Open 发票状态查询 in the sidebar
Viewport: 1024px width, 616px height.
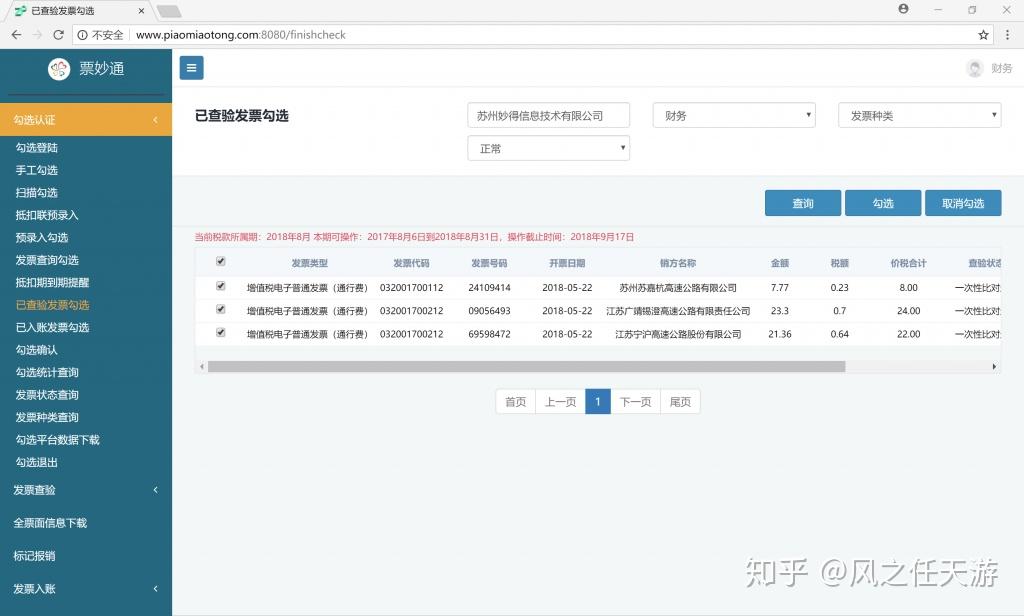coord(47,395)
